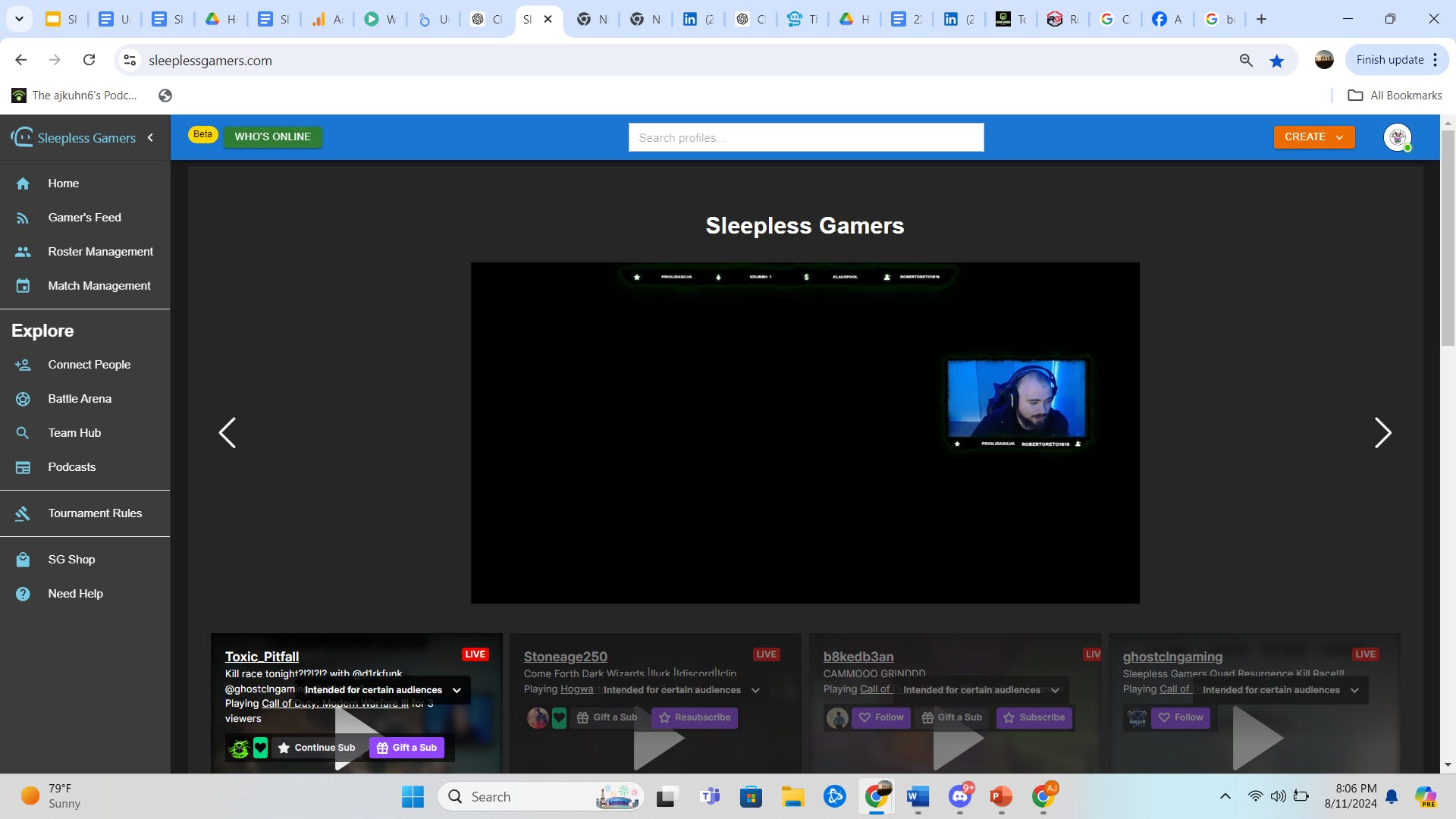Focus the Search profiles field
The width and height of the screenshot is (1456, 819).
click(x=806, y=137)
